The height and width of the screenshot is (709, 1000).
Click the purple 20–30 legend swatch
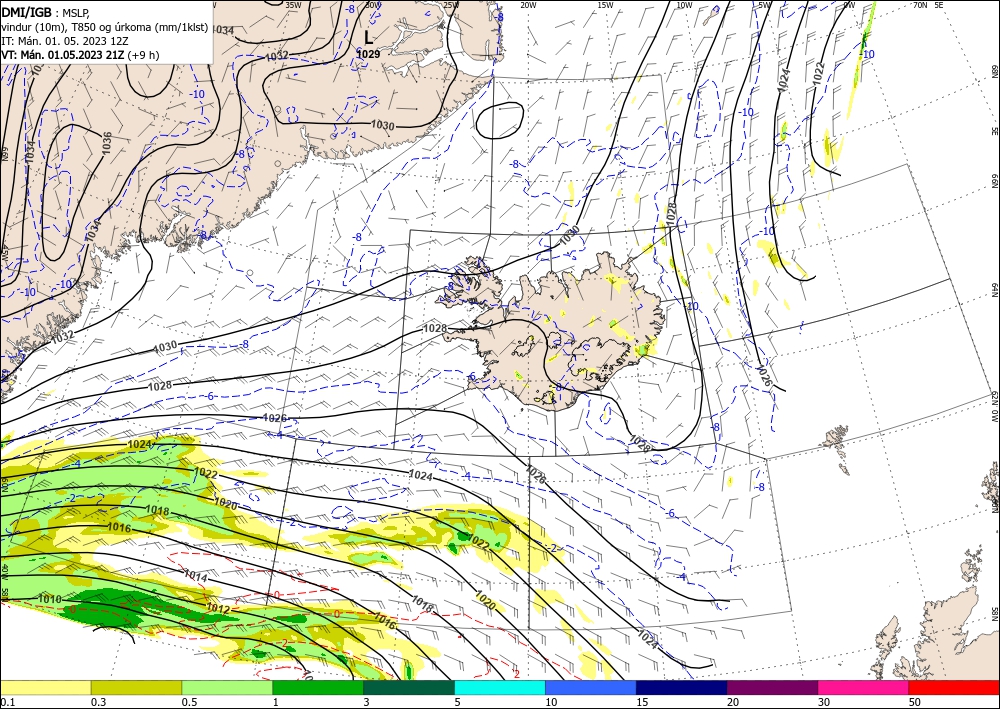click(x=772, y=687)
